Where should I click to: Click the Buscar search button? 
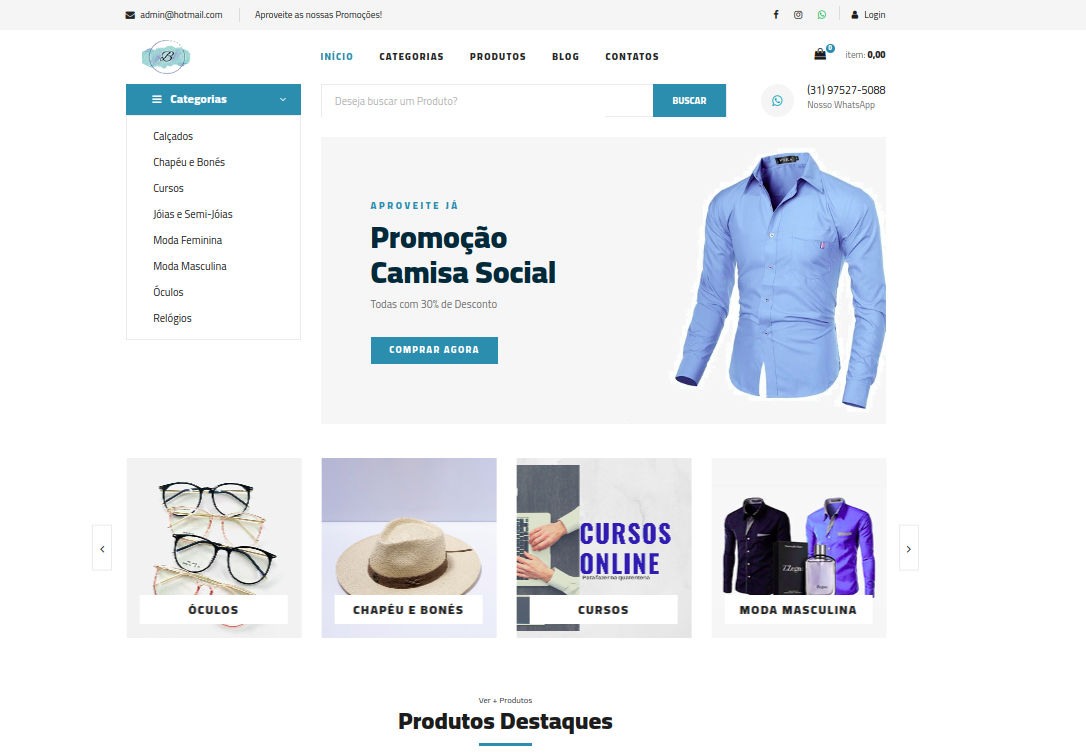click(689, 100)
